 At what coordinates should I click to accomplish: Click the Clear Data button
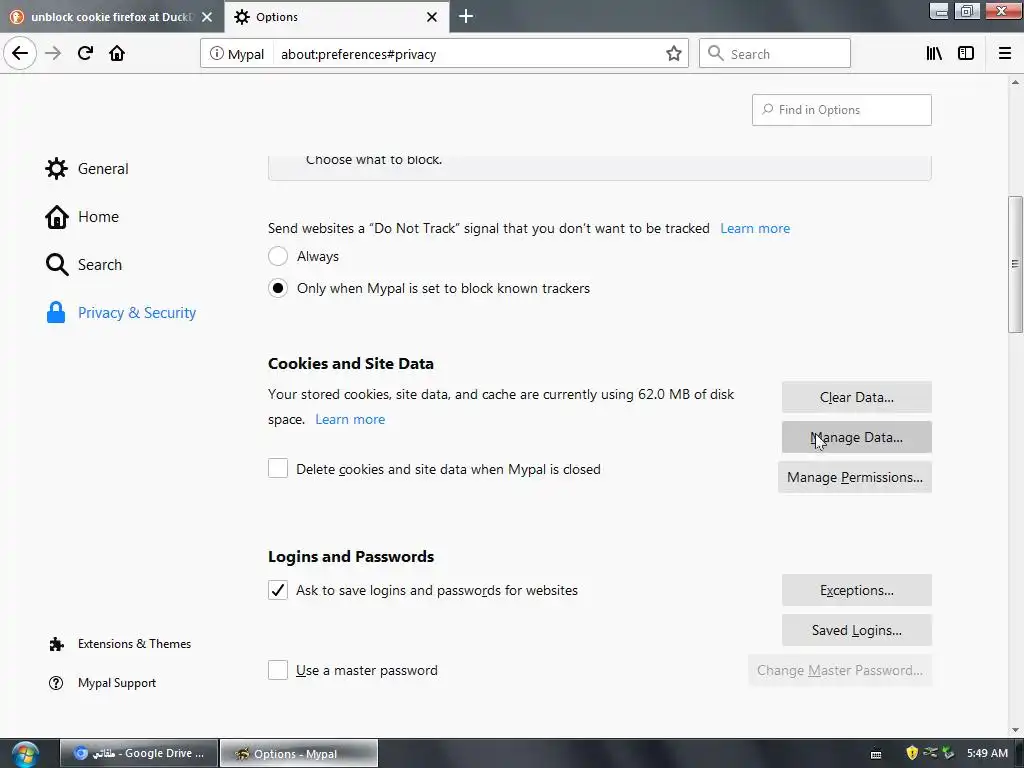(x=856, y=397)
